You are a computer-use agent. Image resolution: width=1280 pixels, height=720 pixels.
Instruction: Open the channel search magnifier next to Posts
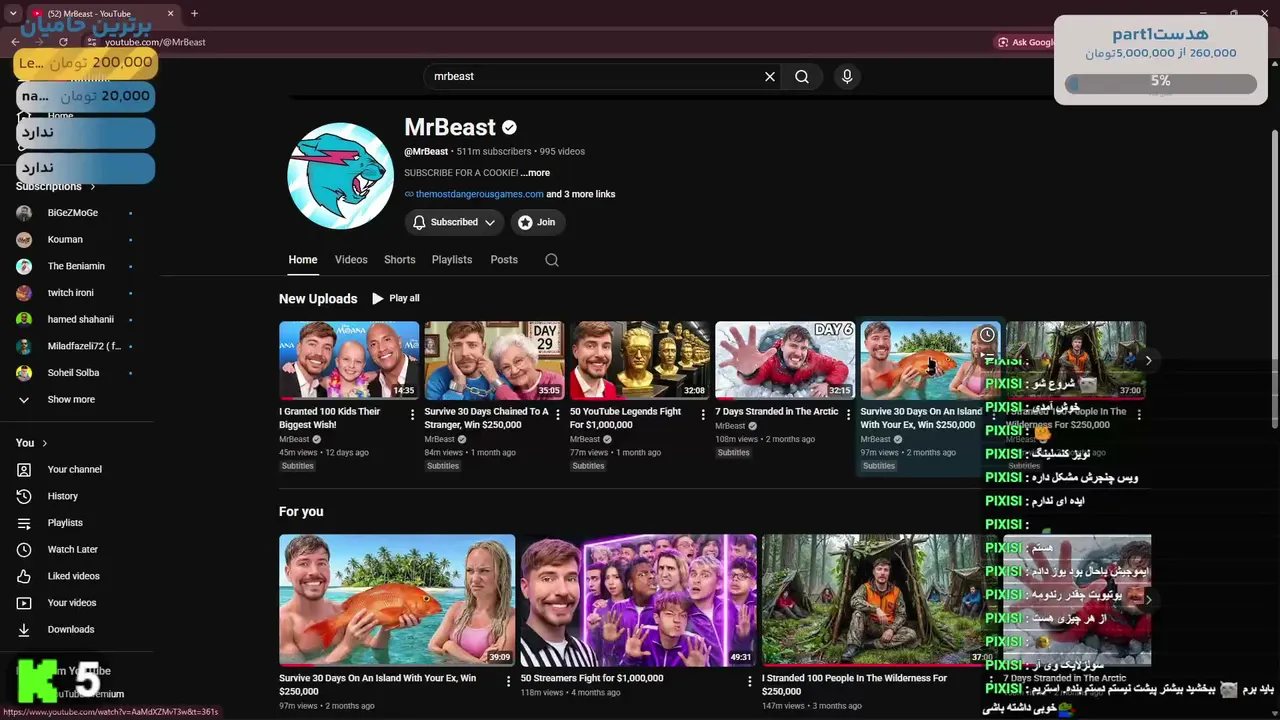click(552, 260)
